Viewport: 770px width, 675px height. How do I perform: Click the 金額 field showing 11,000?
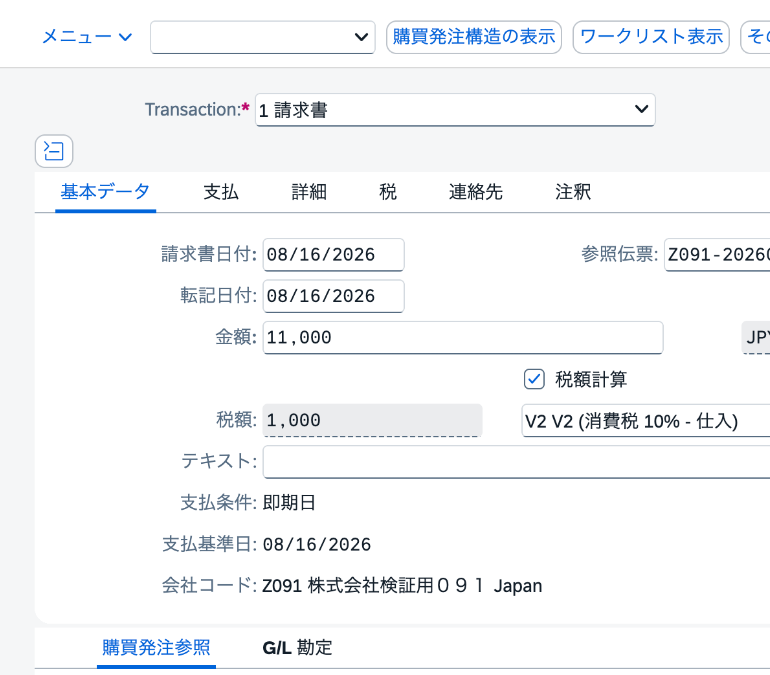tap(463, 338)
